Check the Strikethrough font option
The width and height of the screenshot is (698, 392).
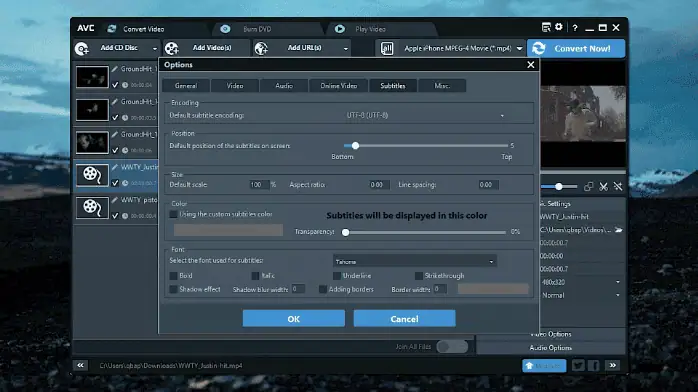click(x=419, y=276)
